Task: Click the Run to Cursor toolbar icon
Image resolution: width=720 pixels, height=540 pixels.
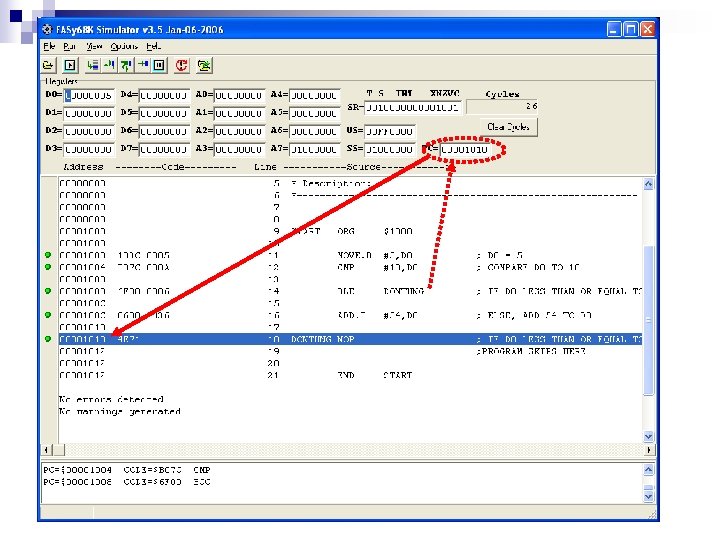Action: click(x=93, y=65)
